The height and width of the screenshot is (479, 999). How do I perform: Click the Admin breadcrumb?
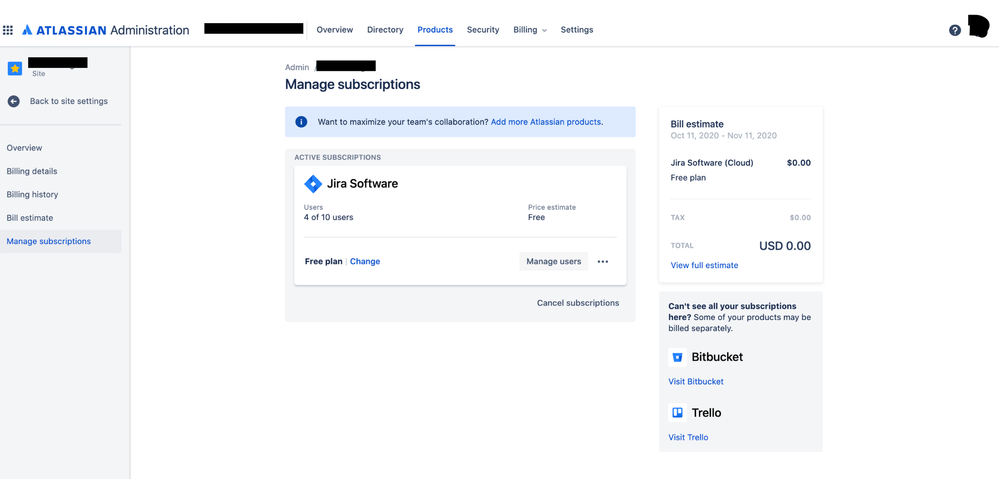(x=297, y=68)
